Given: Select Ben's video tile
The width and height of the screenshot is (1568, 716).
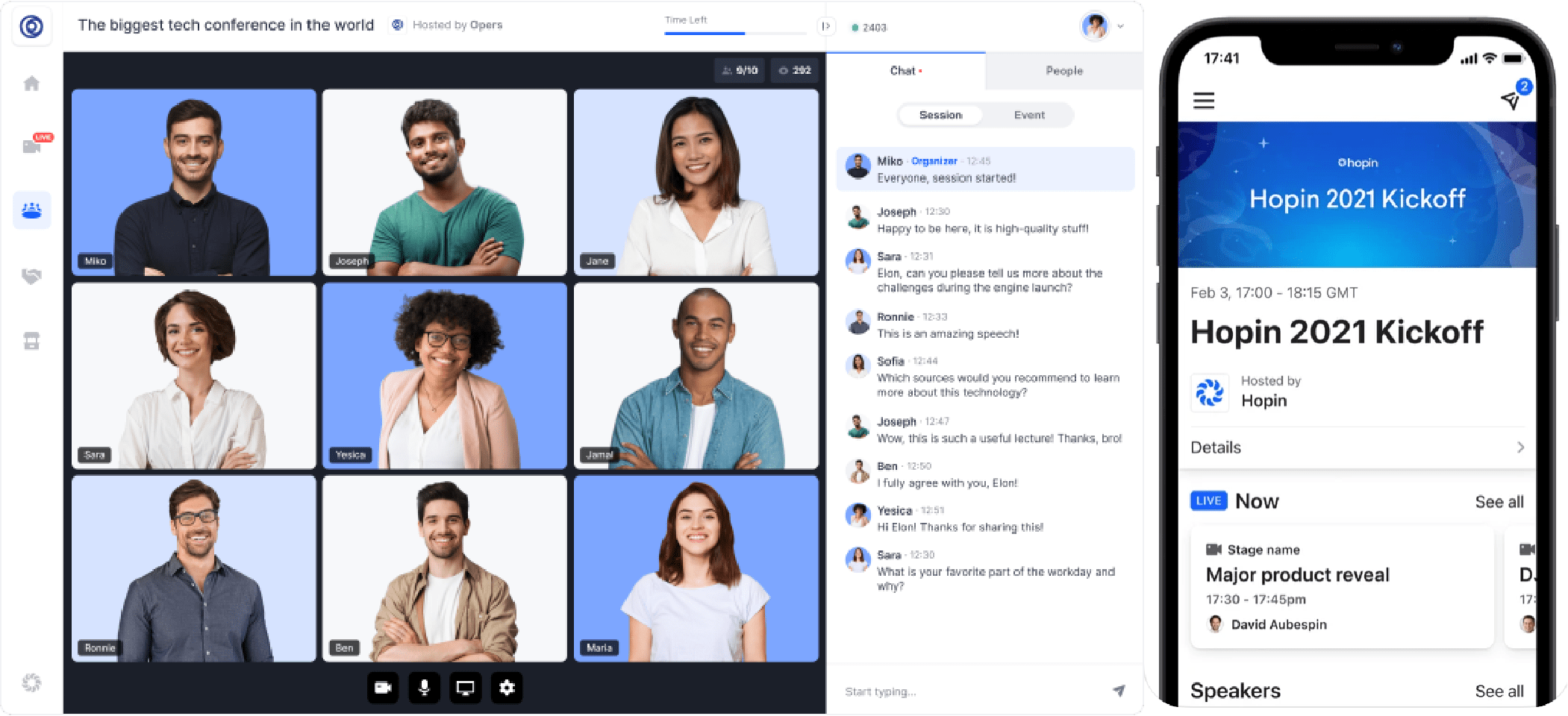Looking at the screenshot, I should [445, 569].
